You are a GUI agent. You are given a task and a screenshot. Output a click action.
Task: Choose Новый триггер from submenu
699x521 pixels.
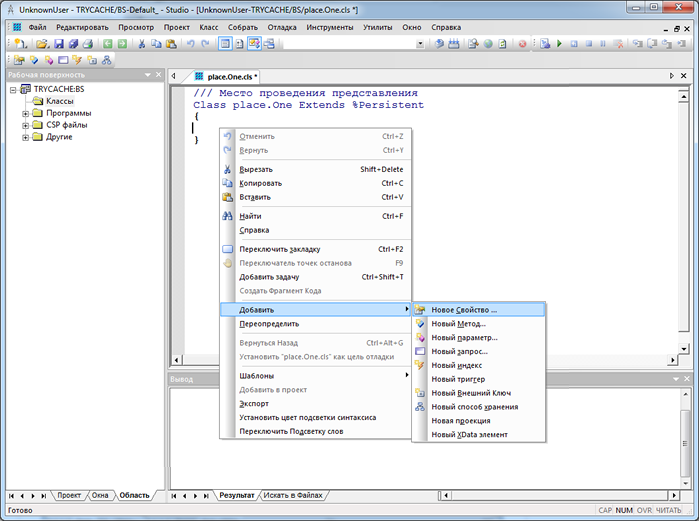click(x=478, y=379)
